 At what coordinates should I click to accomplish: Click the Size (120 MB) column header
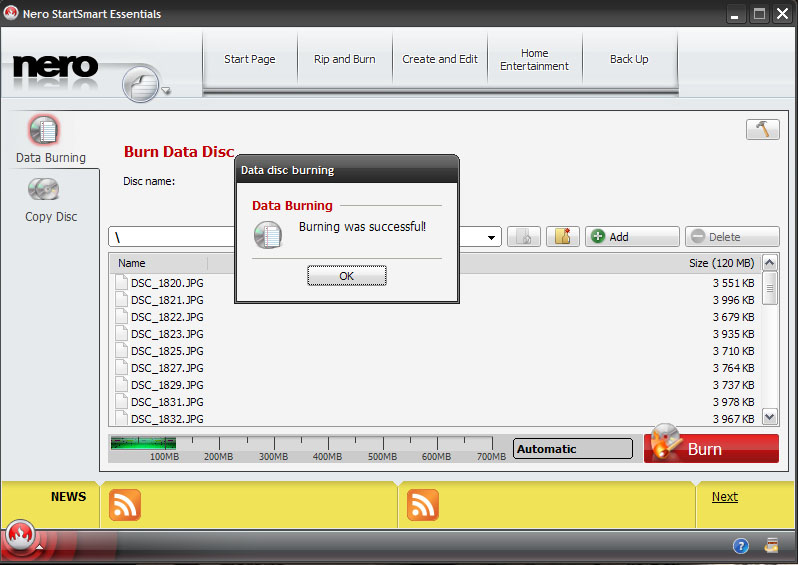coord(721,263)
